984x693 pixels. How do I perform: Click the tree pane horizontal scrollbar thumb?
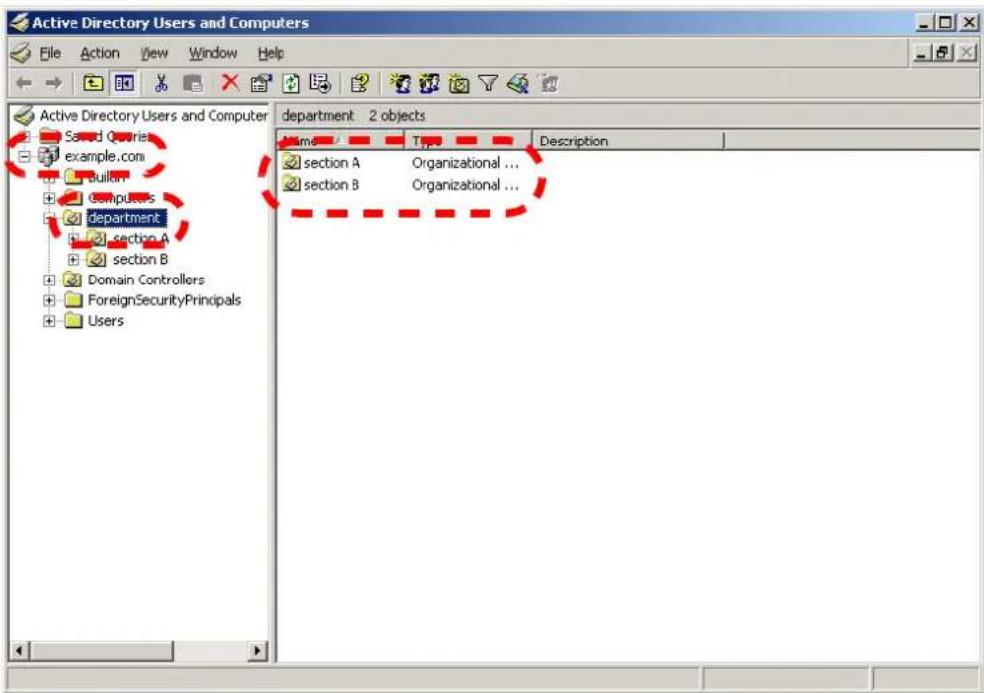pyautogui.click(x=101, y=650)
